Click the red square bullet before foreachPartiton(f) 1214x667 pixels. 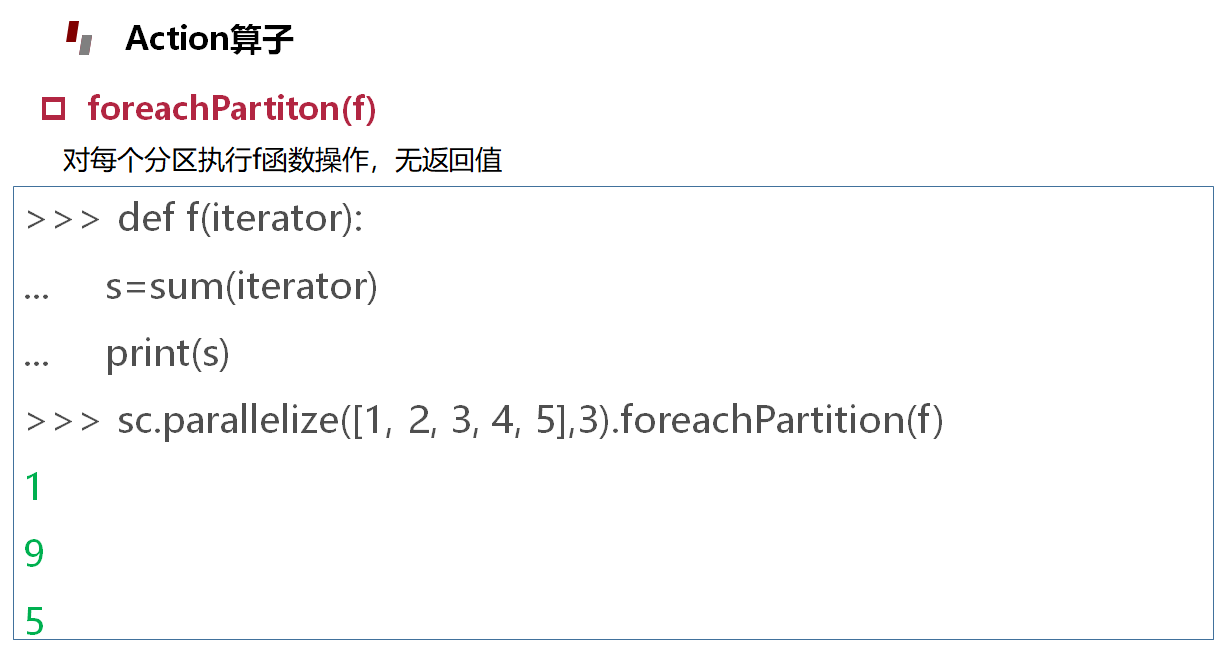click(x=53, y=108)
